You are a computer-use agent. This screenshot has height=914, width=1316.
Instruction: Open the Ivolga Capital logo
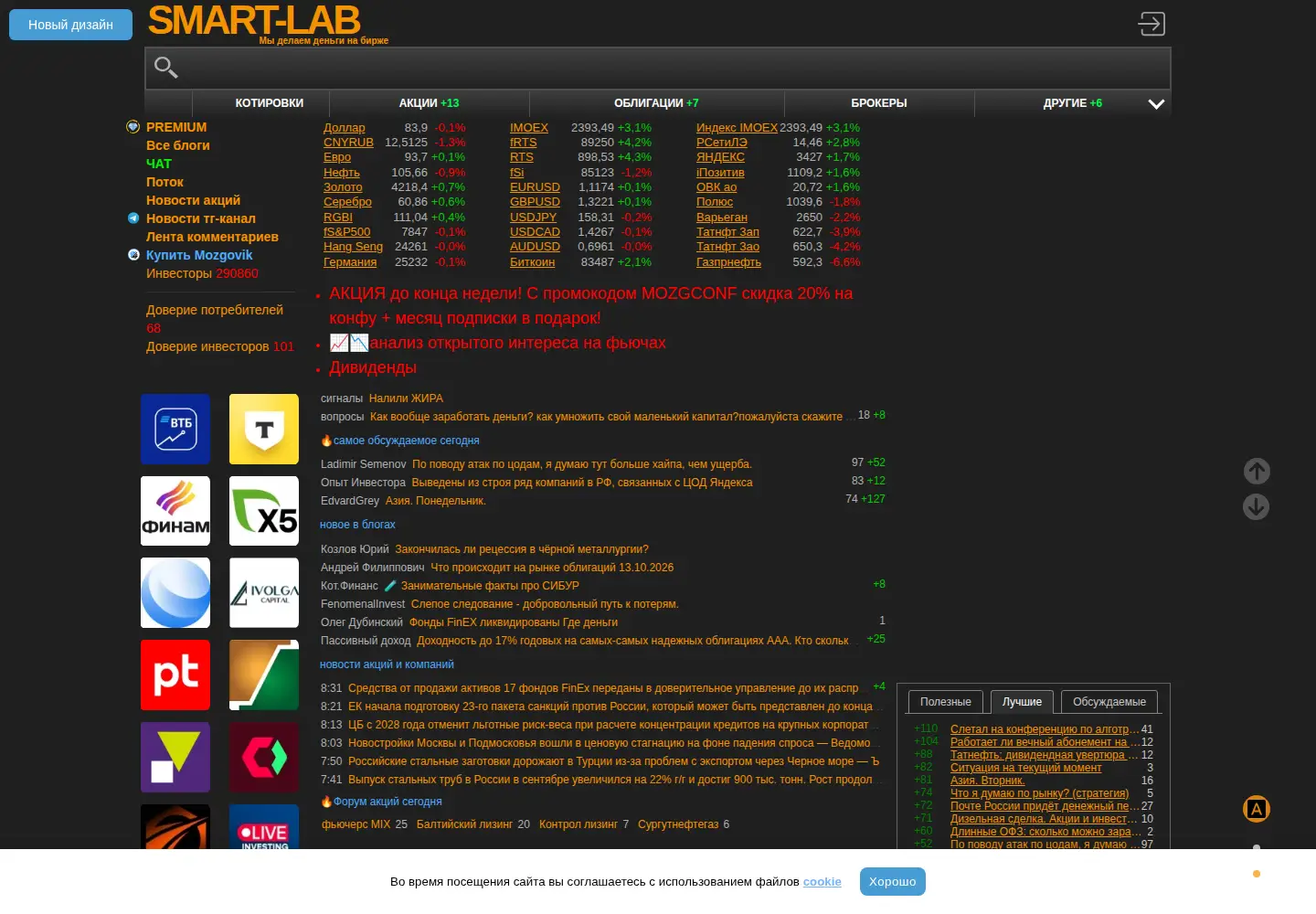[x=264, y=593]
